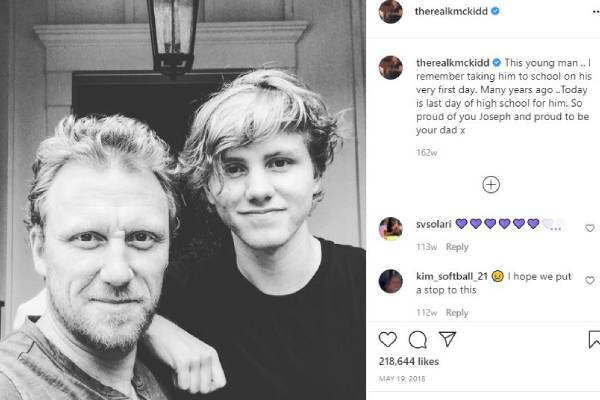Share the post via paper plane icon

click(x=448, y=339)
